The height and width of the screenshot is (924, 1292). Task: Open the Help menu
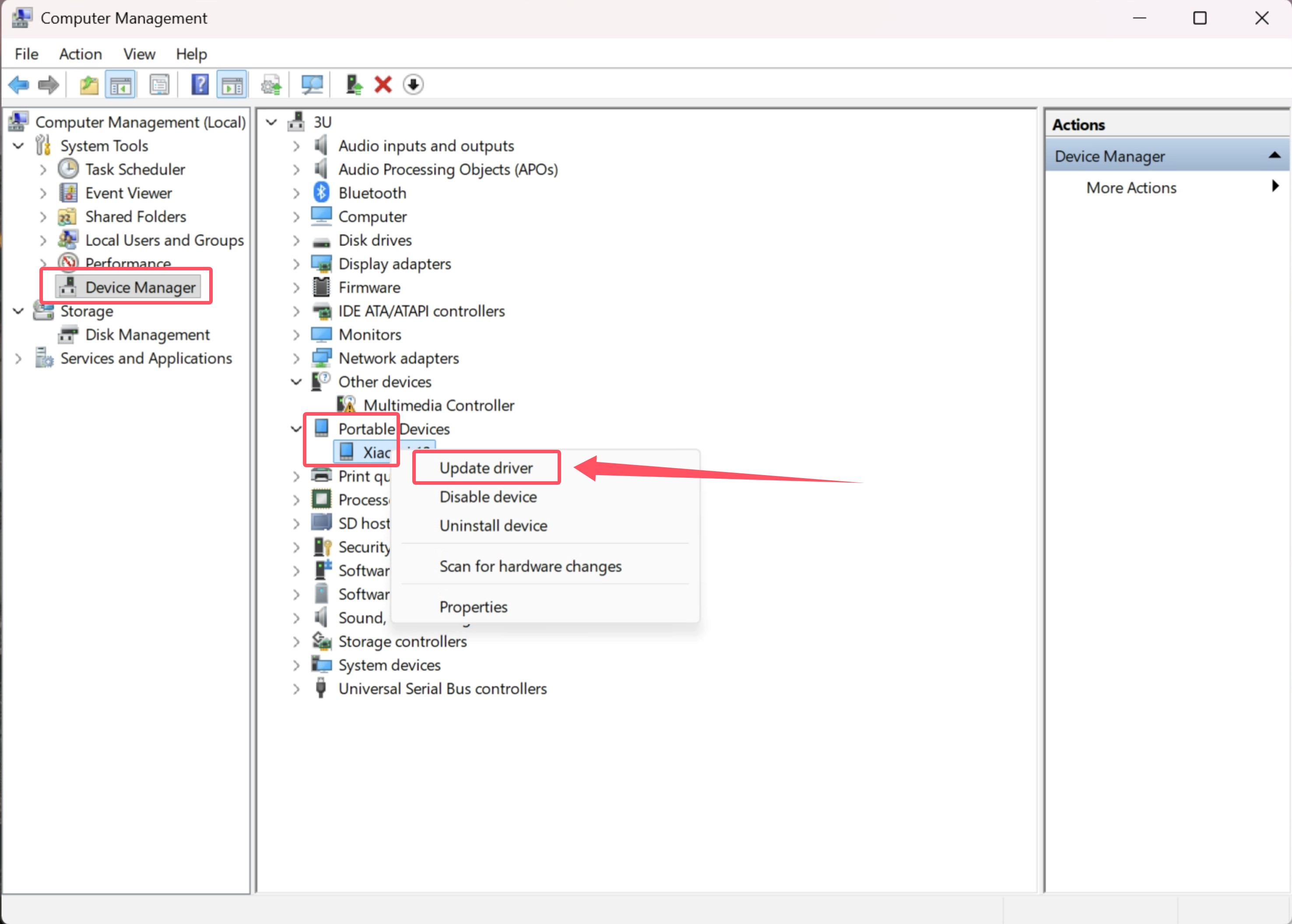[x=191, y=54]
